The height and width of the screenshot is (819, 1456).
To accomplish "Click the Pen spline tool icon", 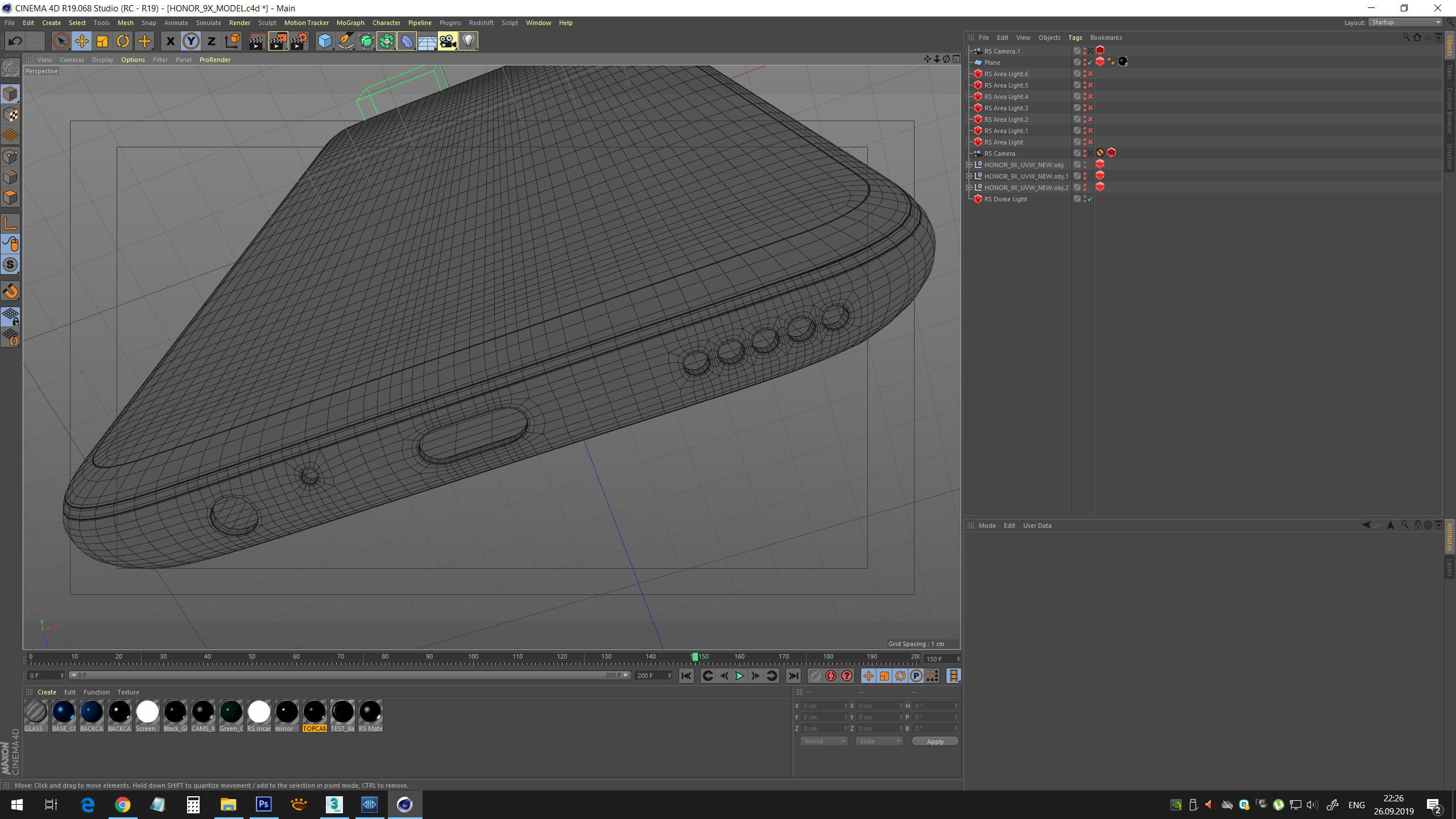I will [345, 41].
